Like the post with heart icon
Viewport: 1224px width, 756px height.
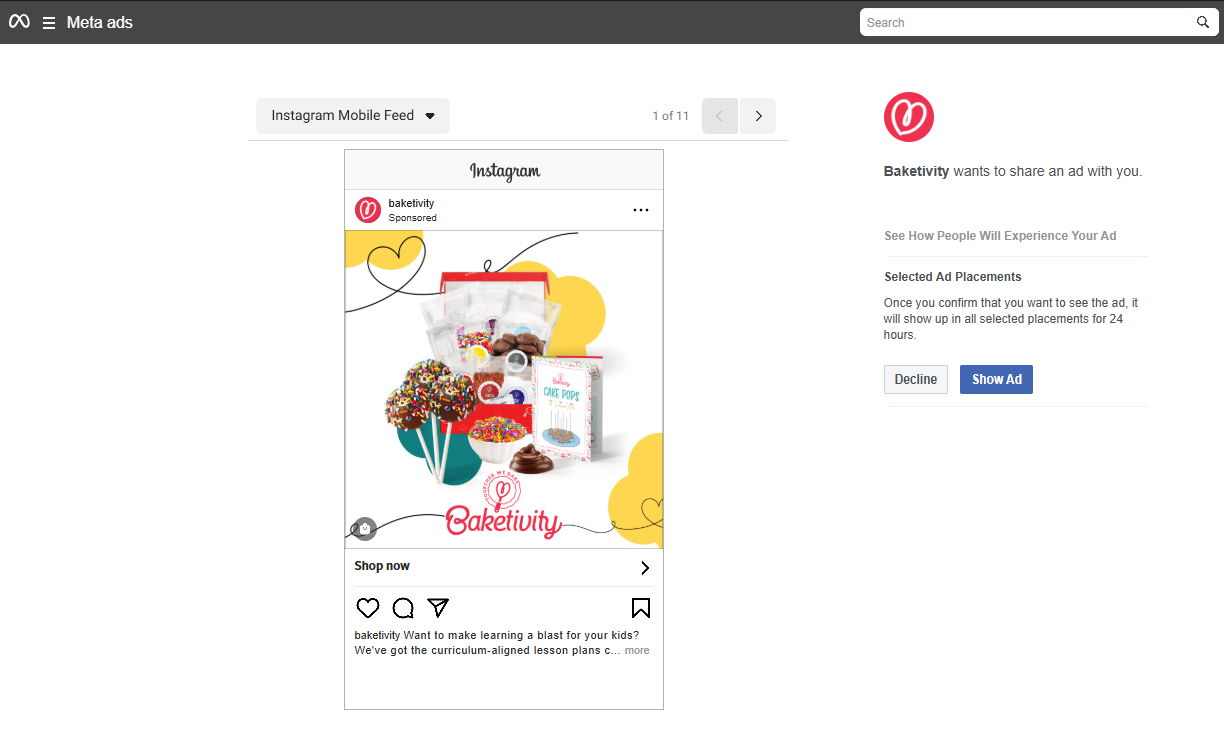tap(368, 608)
